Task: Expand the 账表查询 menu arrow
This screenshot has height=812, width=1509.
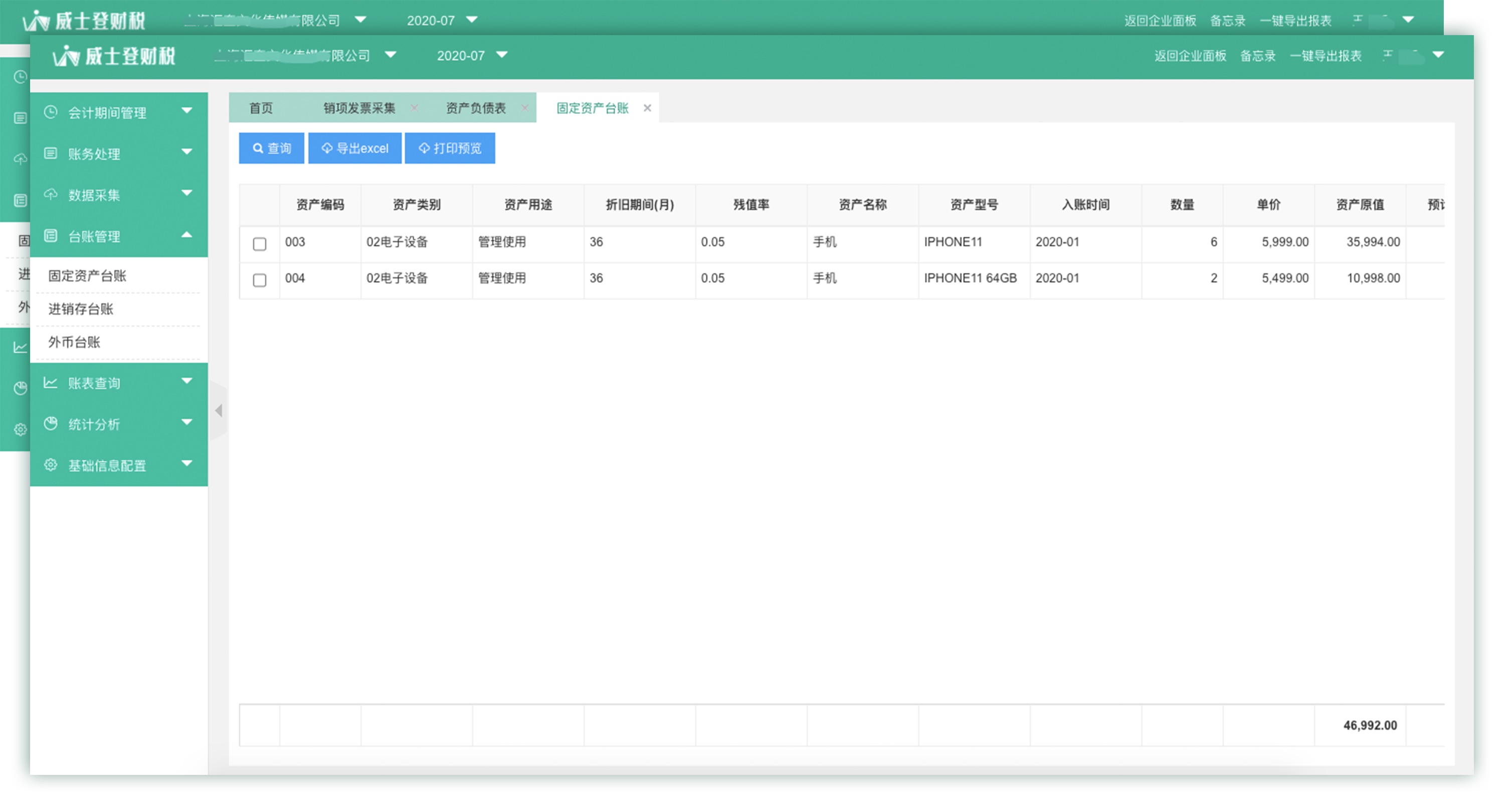Action: pos(187,380)
